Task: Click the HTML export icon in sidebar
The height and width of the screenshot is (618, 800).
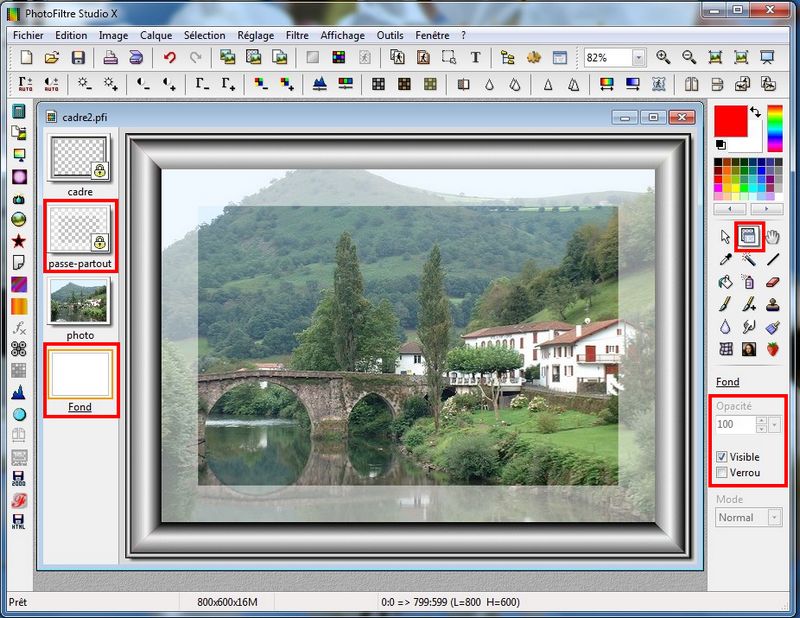Action: click(19, 521)
